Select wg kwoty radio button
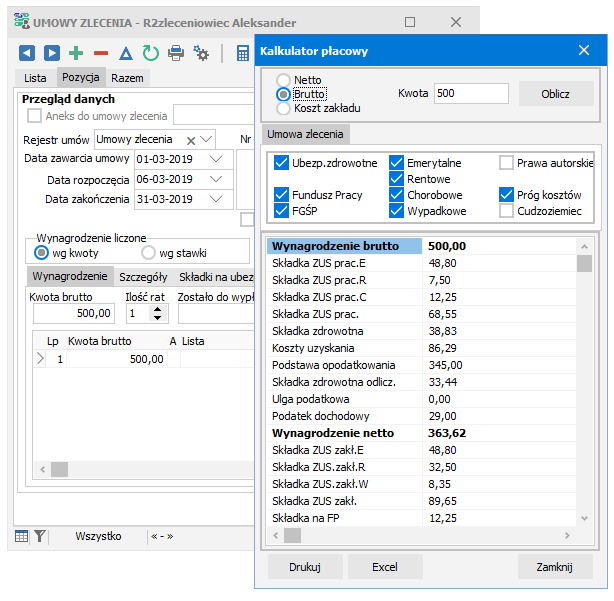Screen dimensions: 614x601 pyautogui.click(x=41, y=253)
